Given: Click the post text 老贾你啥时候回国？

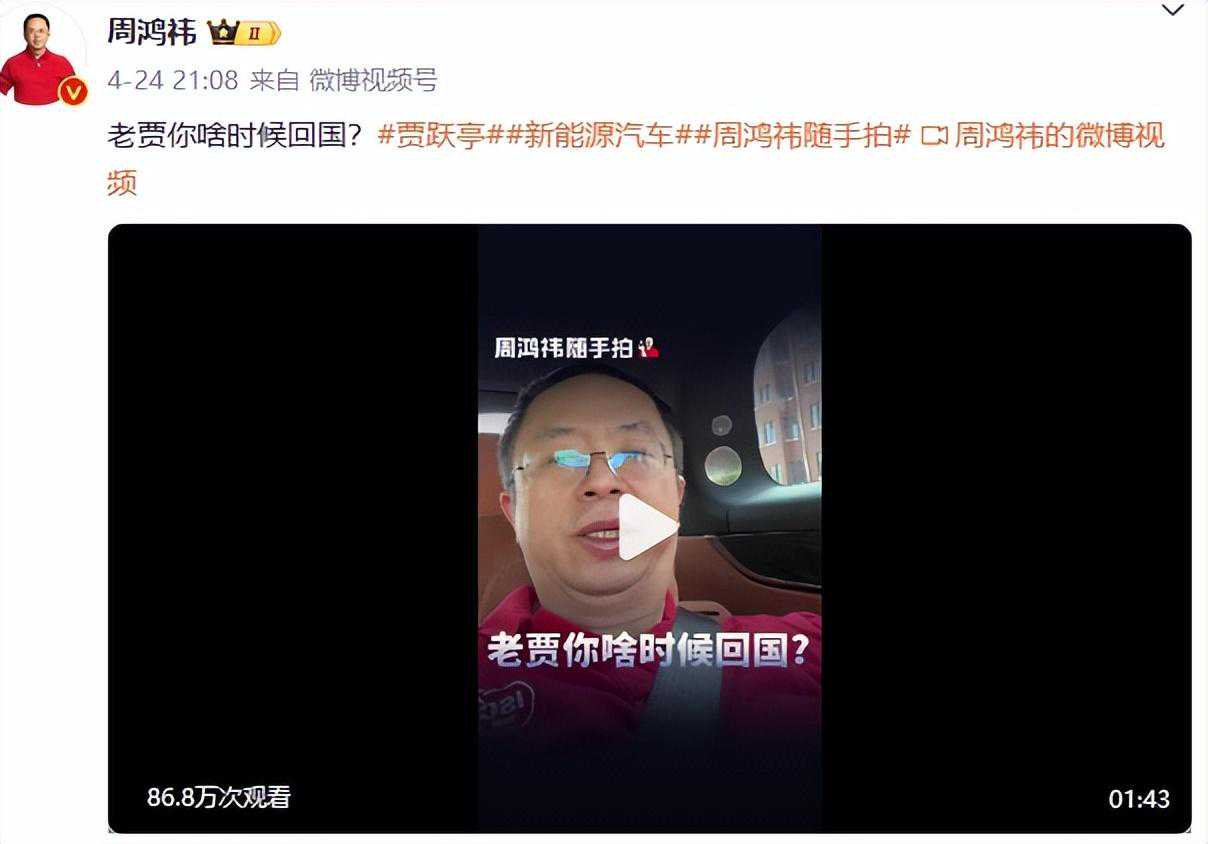Looking at the screenshot, I should pyautogui.click(x=239, y=135).
